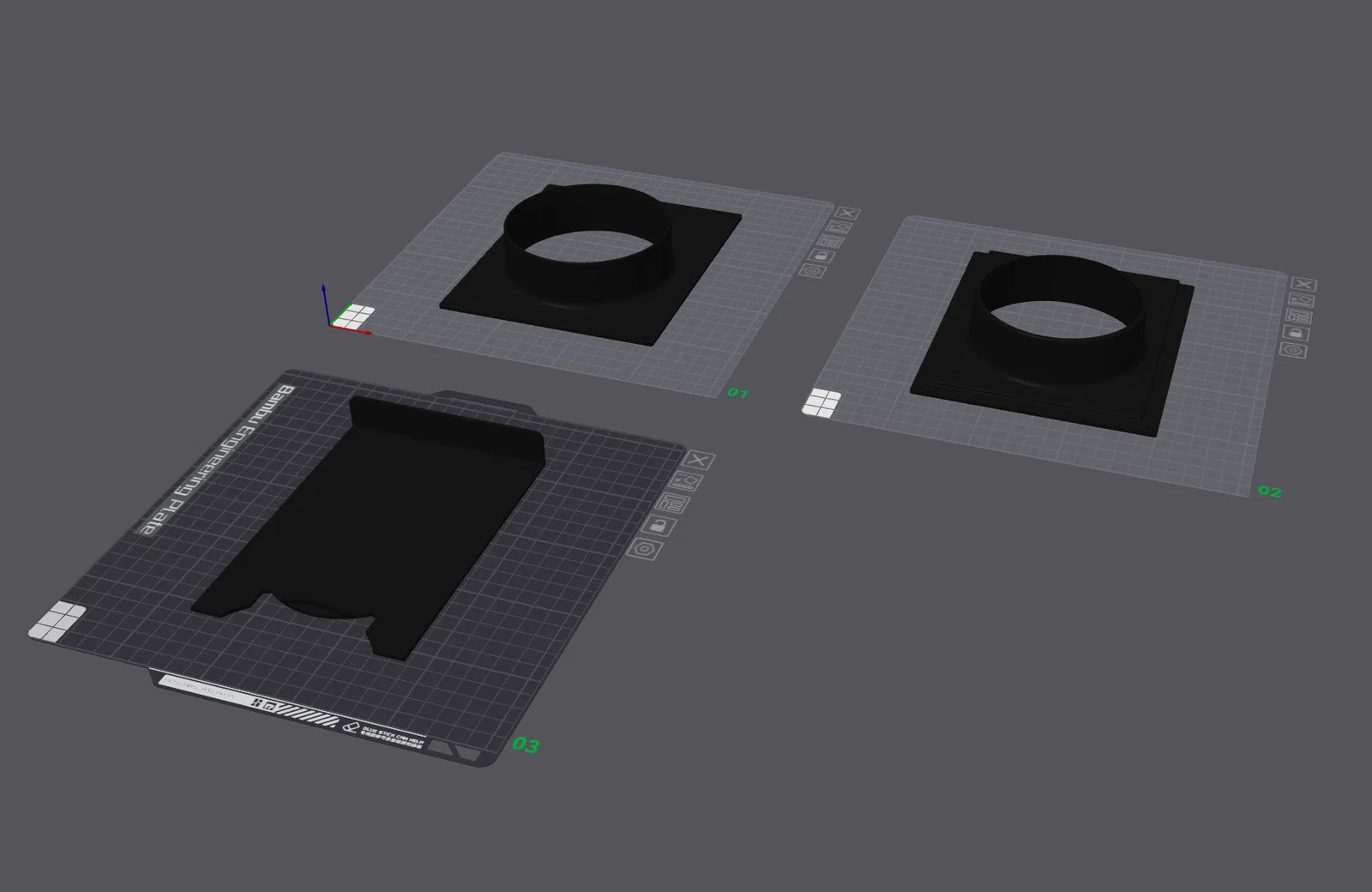Remove plate 01 with its X icon
The image size is (1372, 892).
(x=847, y=214)
